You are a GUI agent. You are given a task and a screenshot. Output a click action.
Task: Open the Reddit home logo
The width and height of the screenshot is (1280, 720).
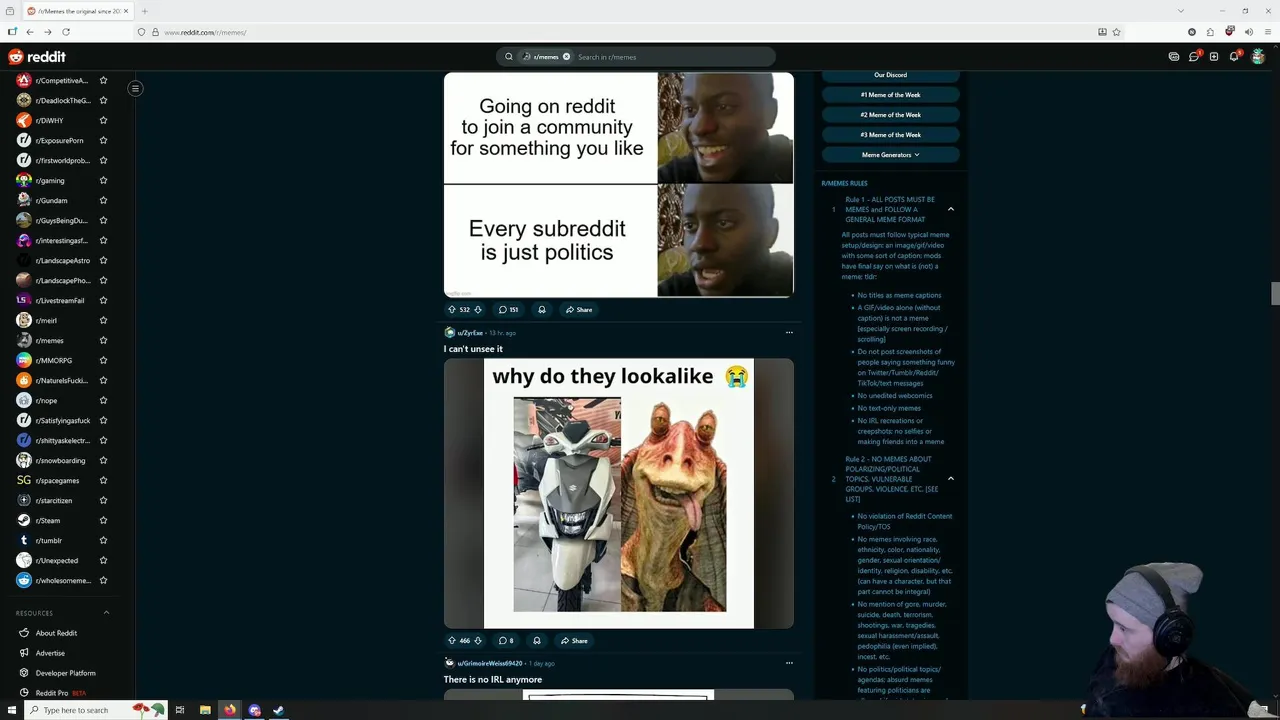coord(37,57)
